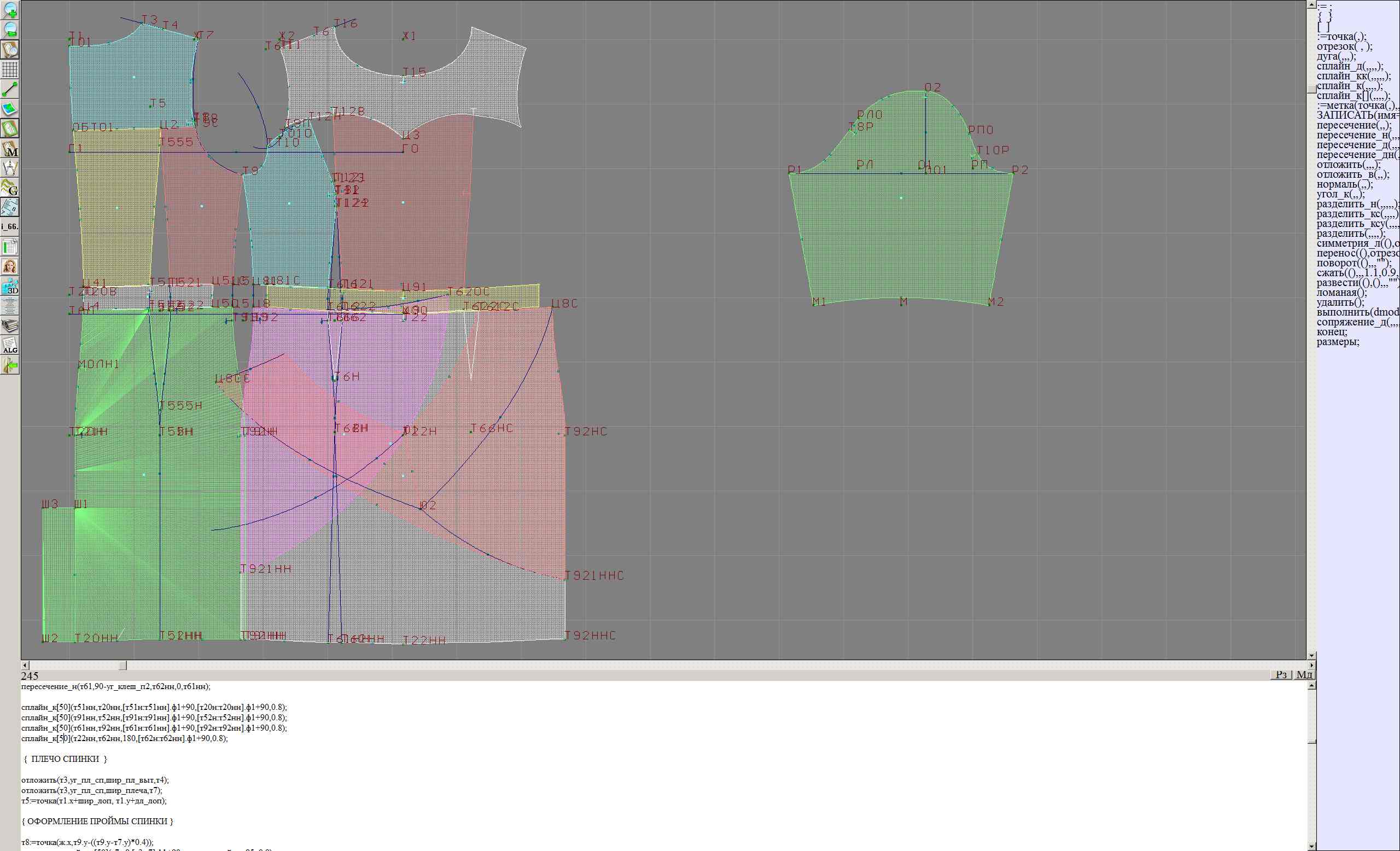Click the woman portrait mannequin icon
Viewport: 1400px width, 851px height.
point(10,266)
